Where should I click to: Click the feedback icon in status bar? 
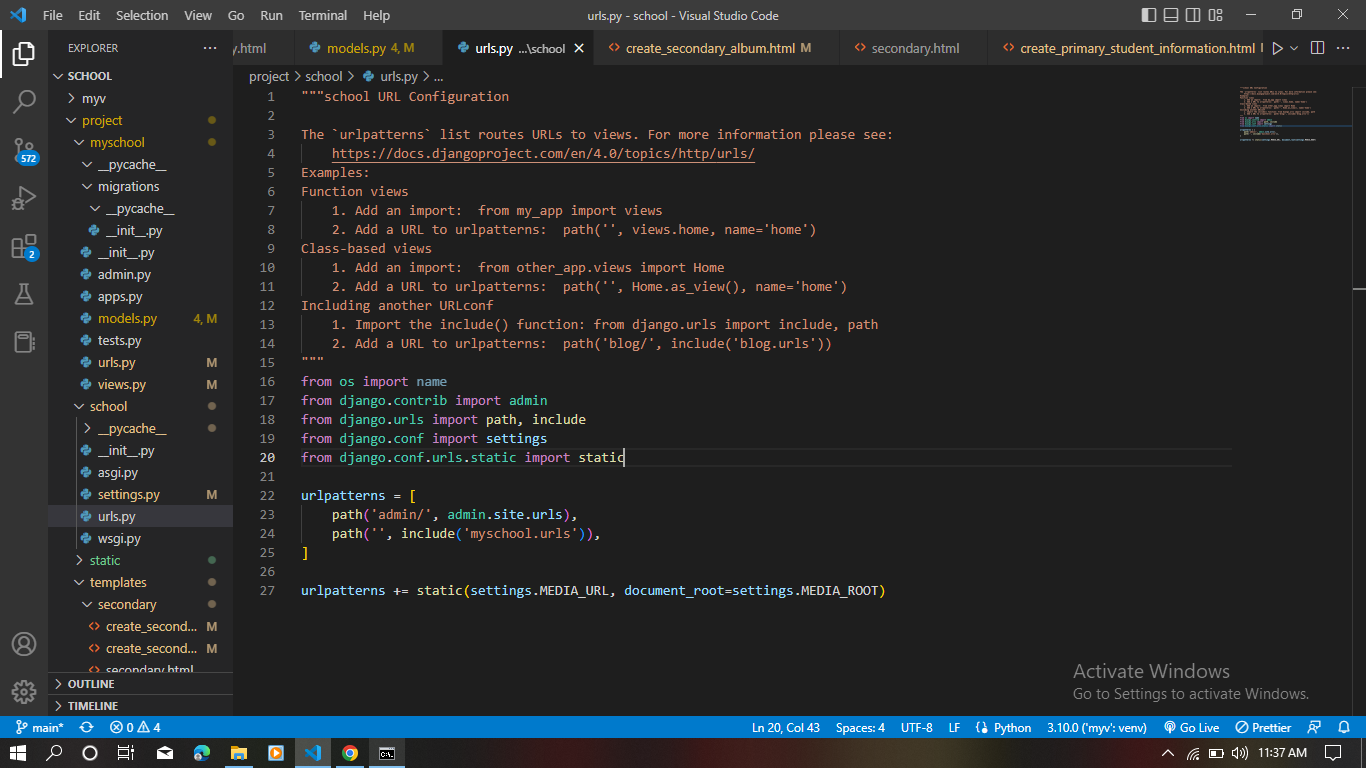[x=1315, y=727]
